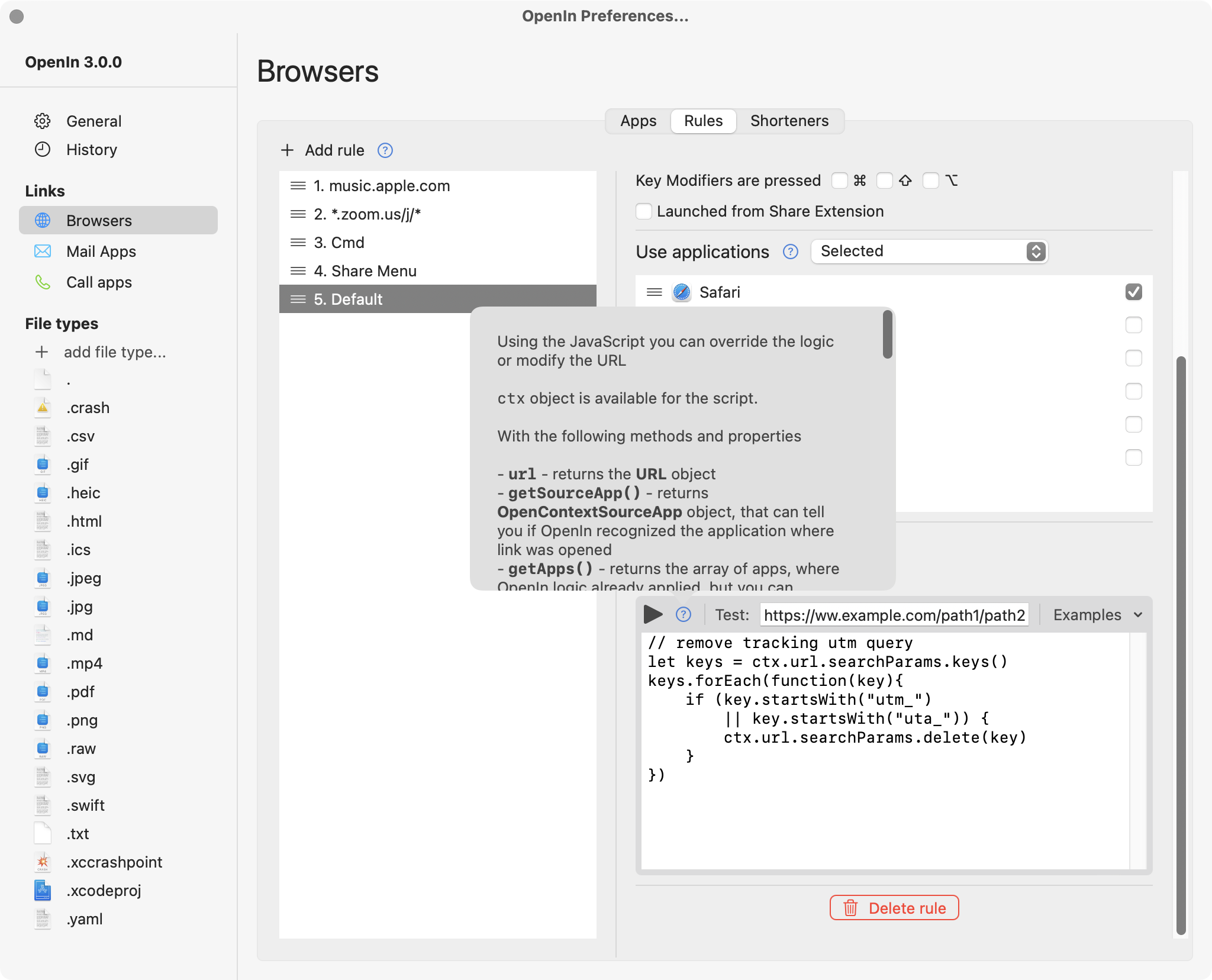Switch to the Shorteners tab
Image resolution: width=1212 pixels, height=980 pixels.
click(x=789, y=121)
